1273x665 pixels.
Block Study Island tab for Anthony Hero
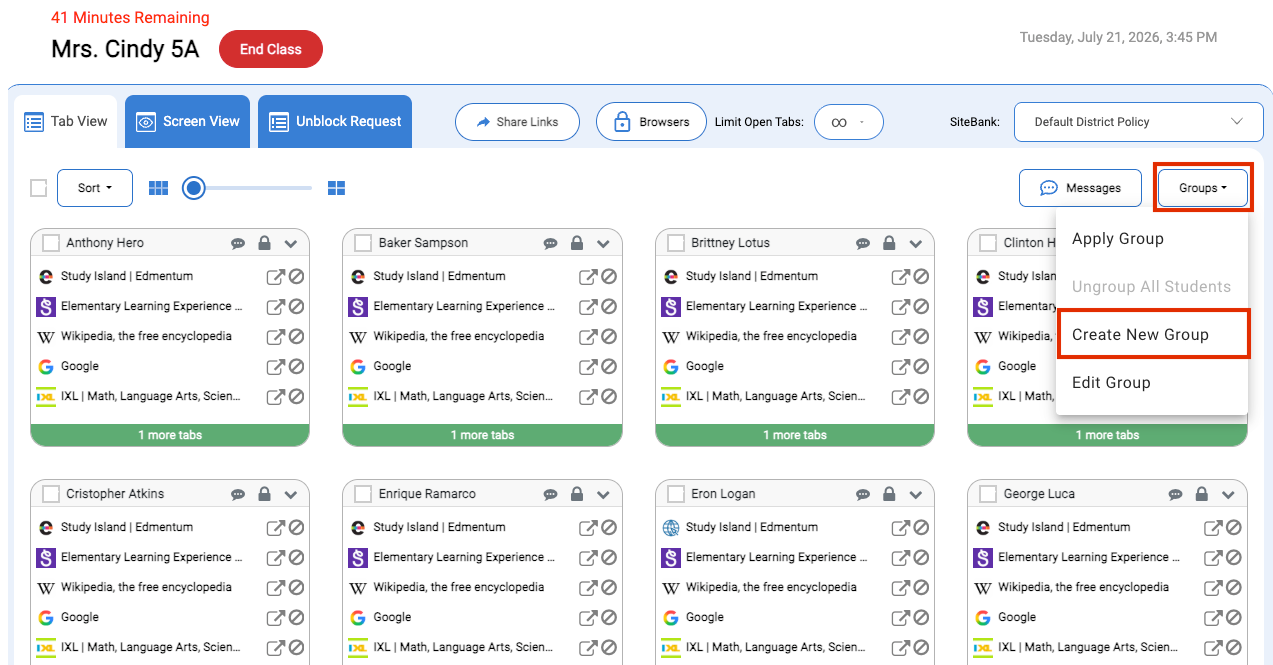(x=296, y=277)
